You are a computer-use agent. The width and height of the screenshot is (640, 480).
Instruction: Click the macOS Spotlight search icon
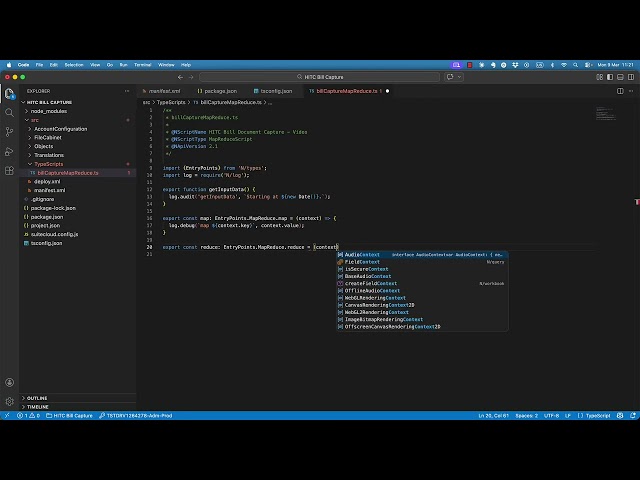click(576, 65)
